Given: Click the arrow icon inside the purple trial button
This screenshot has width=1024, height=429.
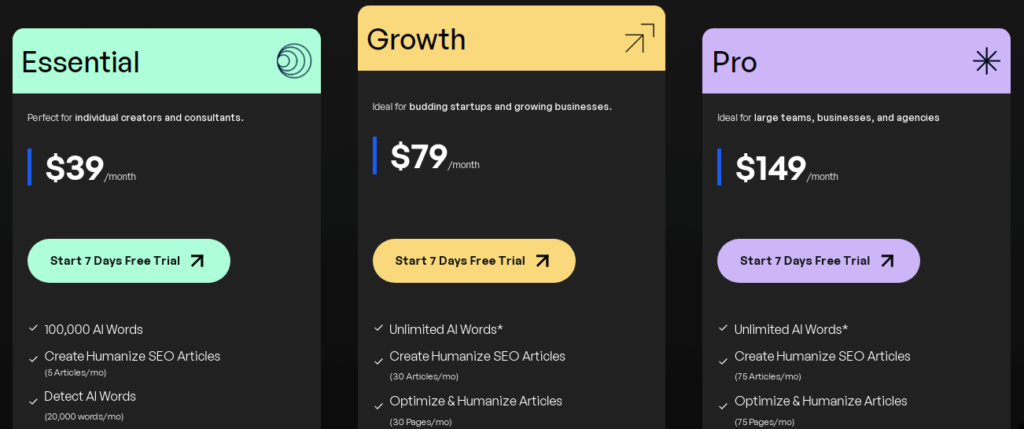Looking at the screenshot, I should pyautogui.click(x=887, y=261).
